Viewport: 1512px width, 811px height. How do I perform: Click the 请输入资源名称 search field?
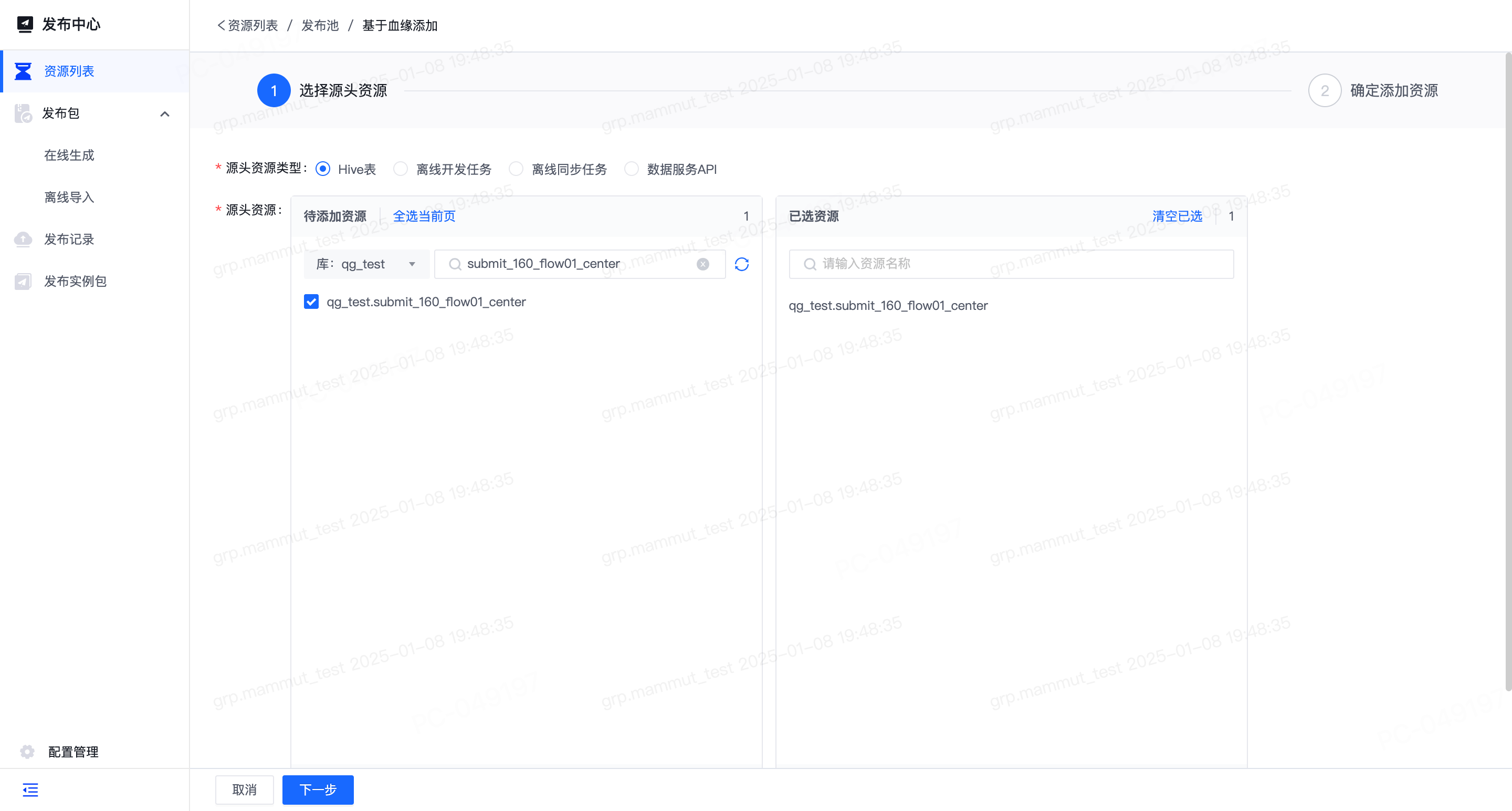(x=1011, y=264)
